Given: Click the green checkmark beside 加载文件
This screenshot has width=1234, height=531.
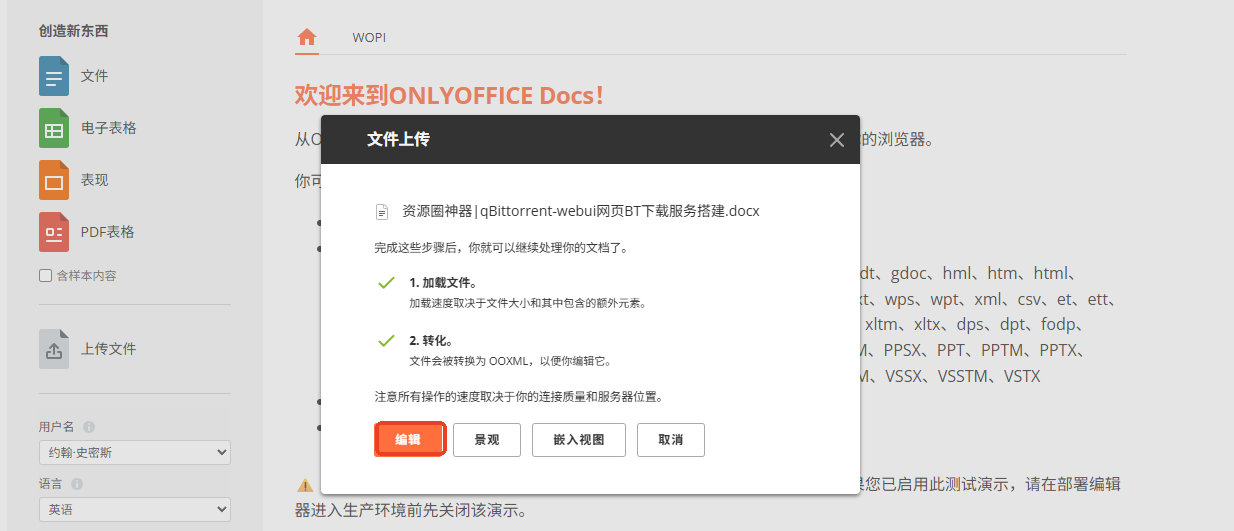Looking at the screenshot, I should (x=386, y=283).
